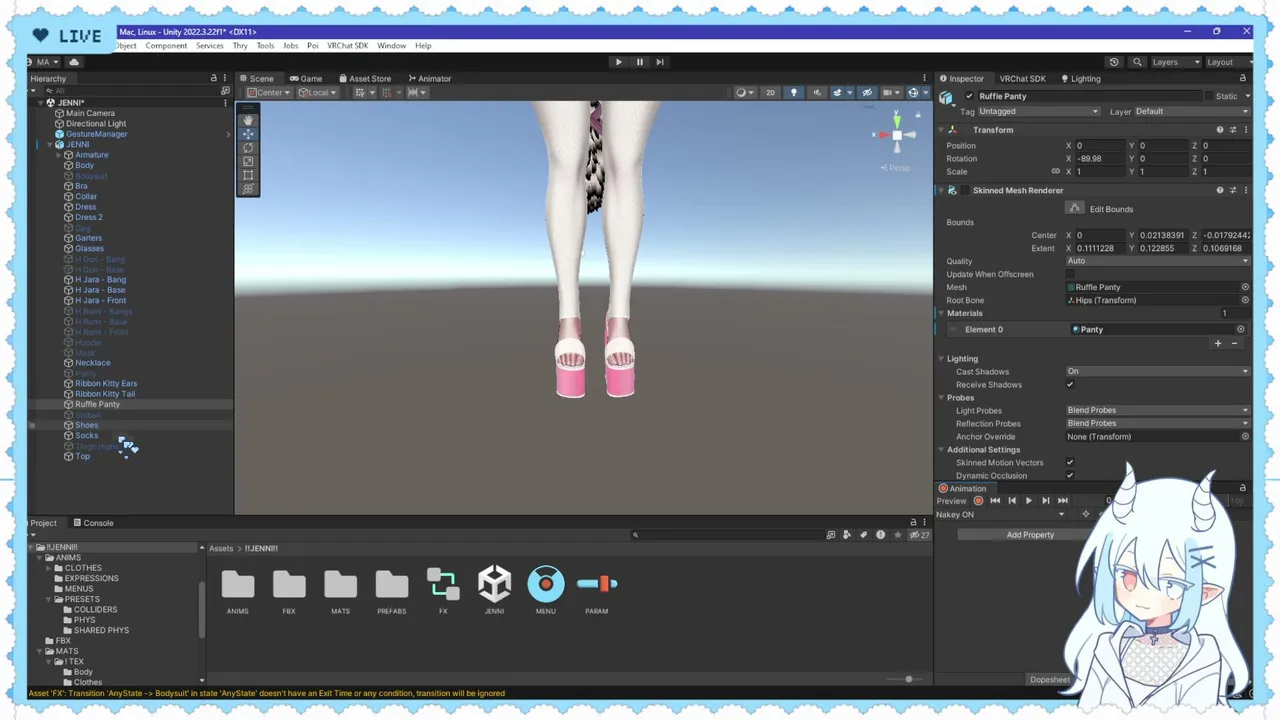The image size is (1280, 720).
Task: Click the Unity cloud services icon
Action: pos(73,62)
